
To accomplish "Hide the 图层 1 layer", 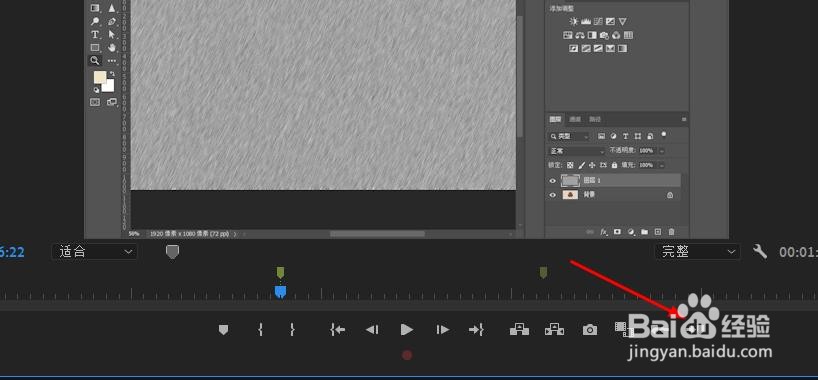I will pyautogui.click(x=553, y=181).
